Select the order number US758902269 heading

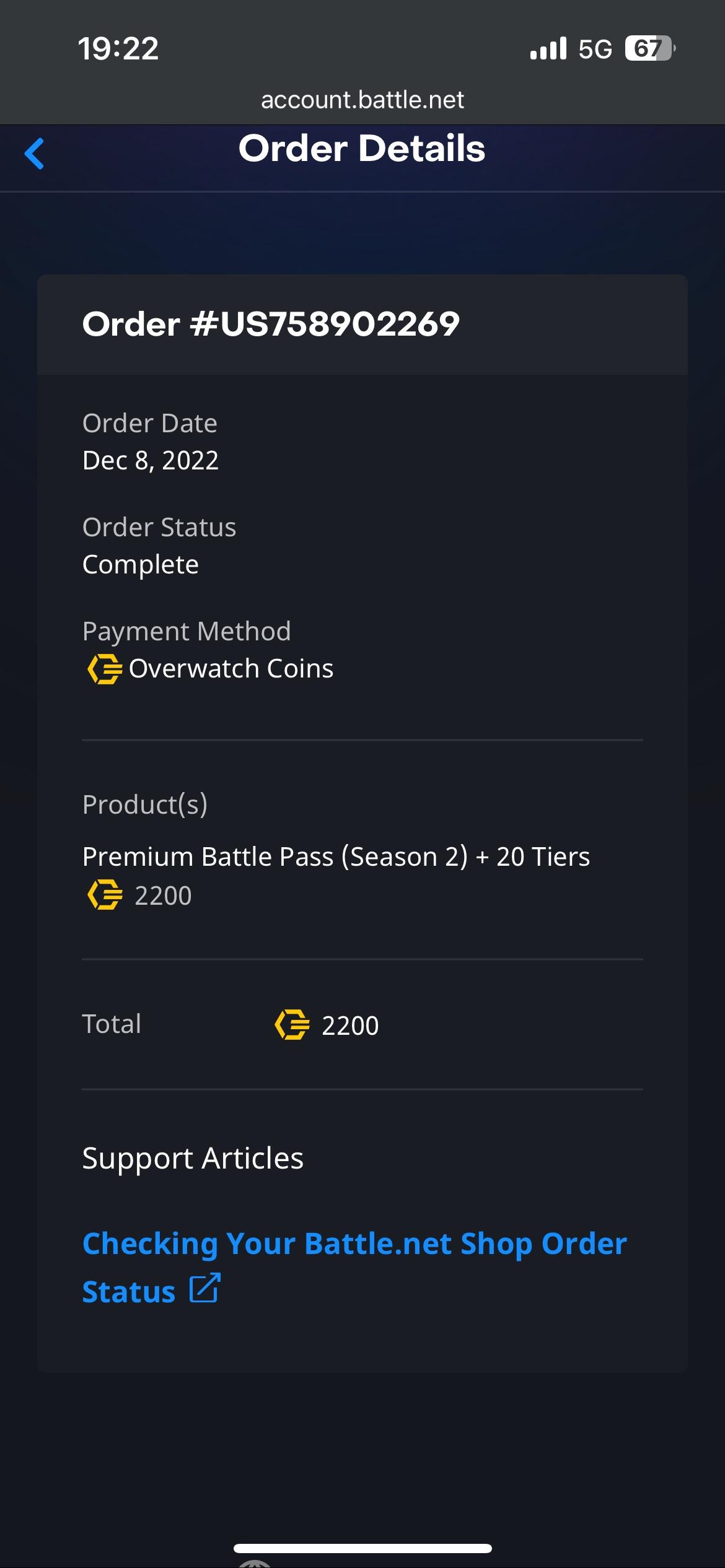[271, 323]
